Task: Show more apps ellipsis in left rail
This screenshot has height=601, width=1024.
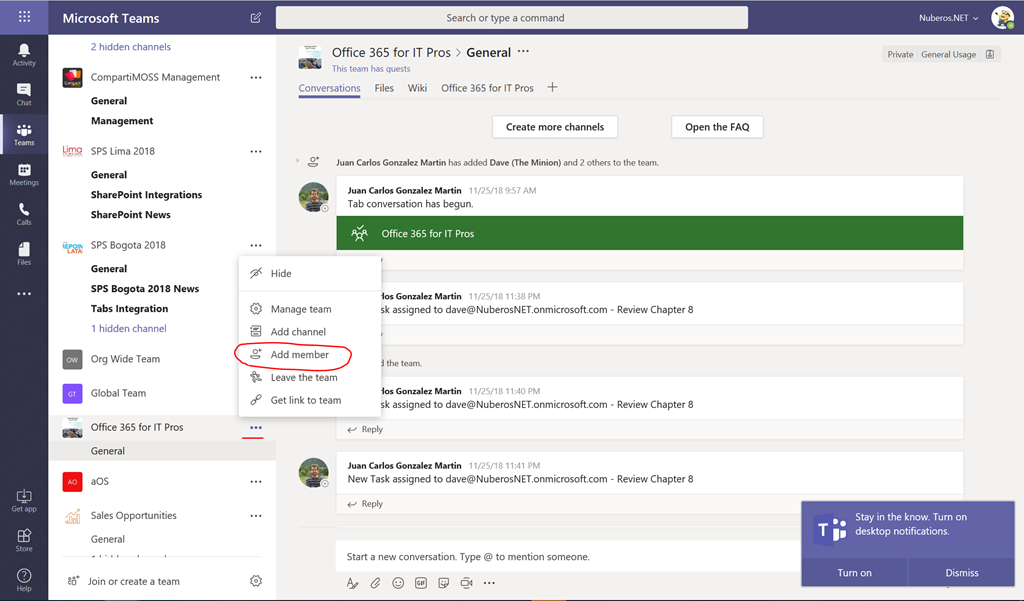Action: [24, 294]
